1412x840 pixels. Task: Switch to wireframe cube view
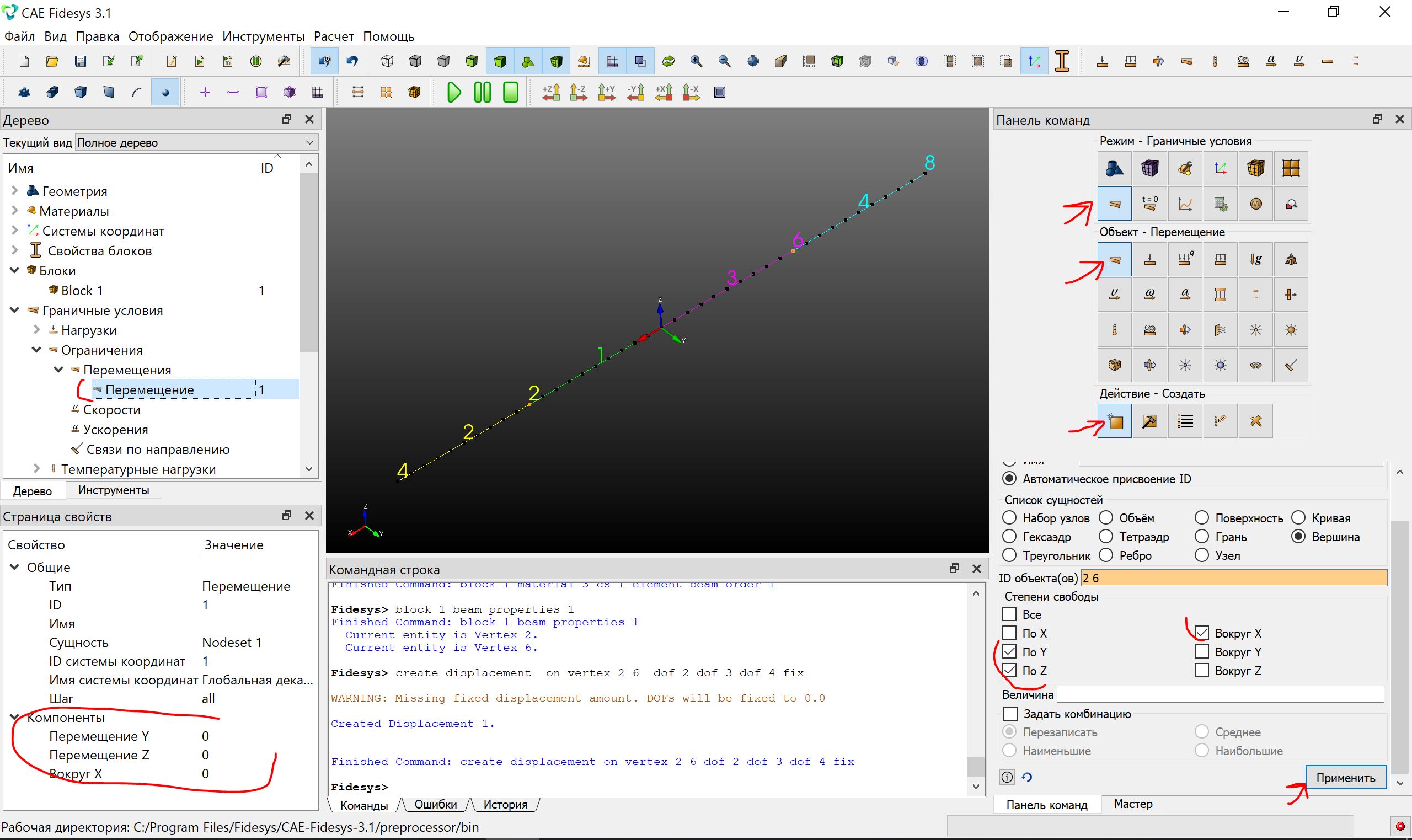[x=388, y=61]
